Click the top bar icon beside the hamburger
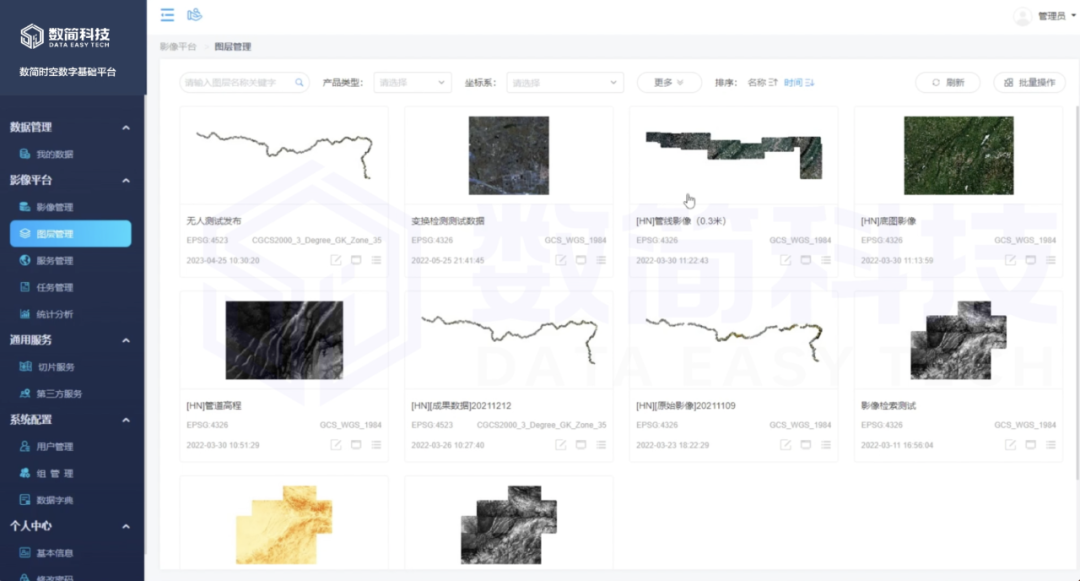 (x=194, y=14)
